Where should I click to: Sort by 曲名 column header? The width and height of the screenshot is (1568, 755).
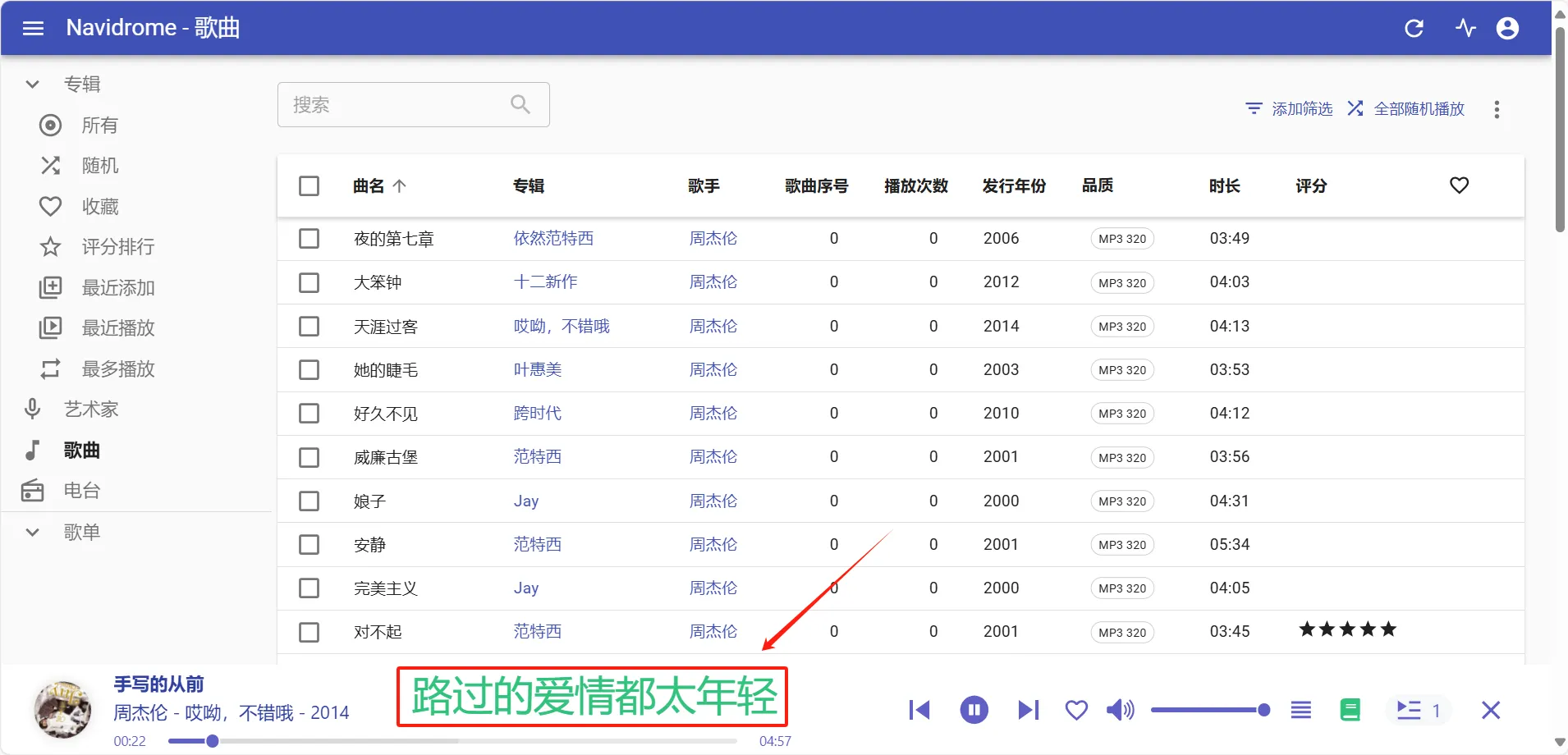coord(379,186)
